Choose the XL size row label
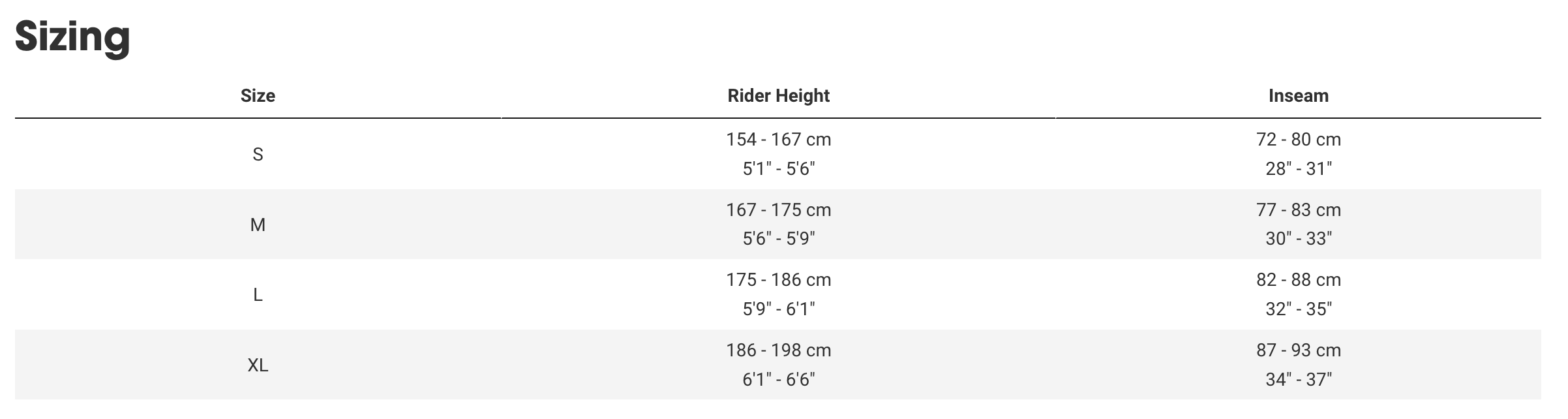This screenshot has width=1568, height=419. tap(258, 365)
